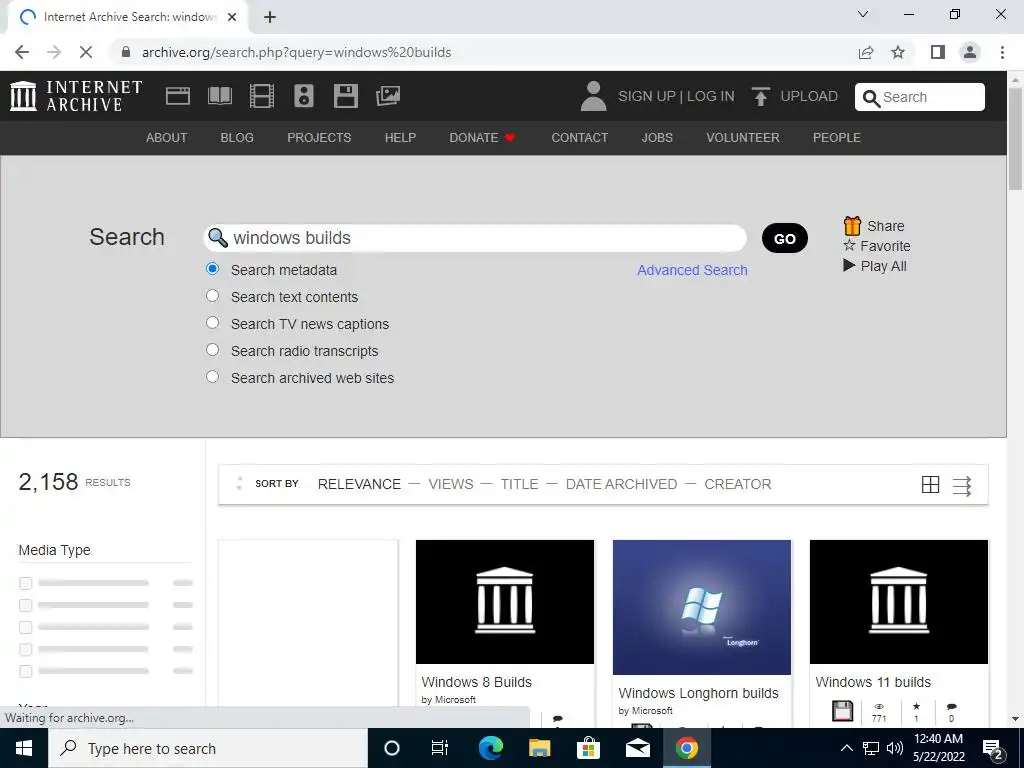Open the Advanced Search link
Viewport: 1024px width, 768px height.
692,270
